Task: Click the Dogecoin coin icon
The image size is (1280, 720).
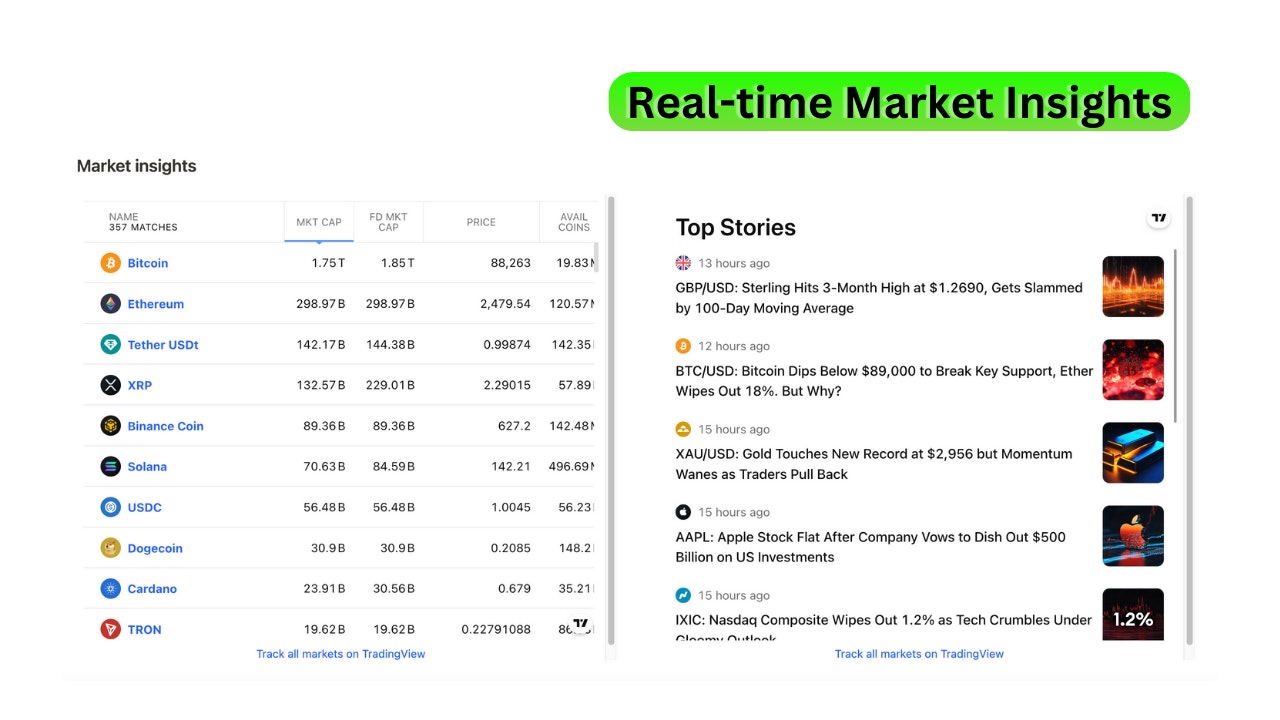Action: [x=110, y=548]
